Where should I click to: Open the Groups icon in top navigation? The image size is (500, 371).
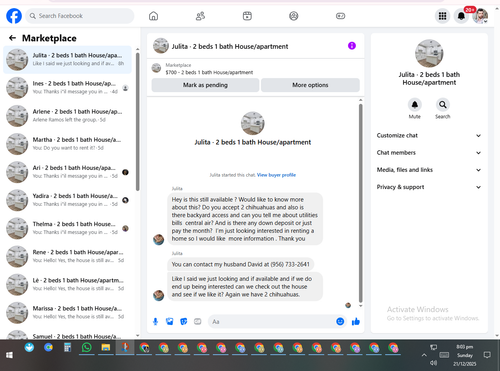294,16
